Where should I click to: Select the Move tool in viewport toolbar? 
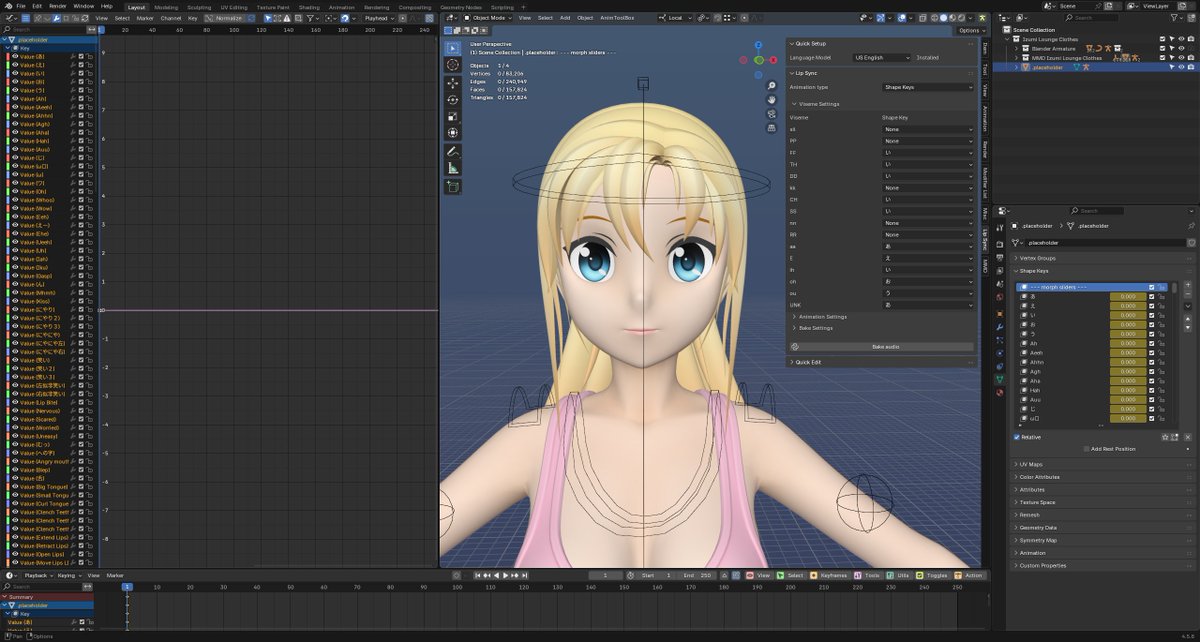(x=452, y=83)
